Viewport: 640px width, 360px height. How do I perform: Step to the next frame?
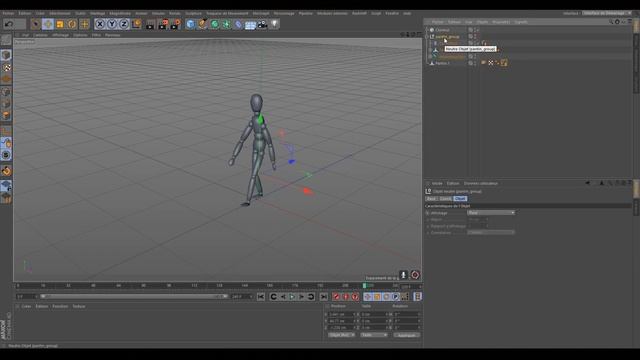pos(302,297)
